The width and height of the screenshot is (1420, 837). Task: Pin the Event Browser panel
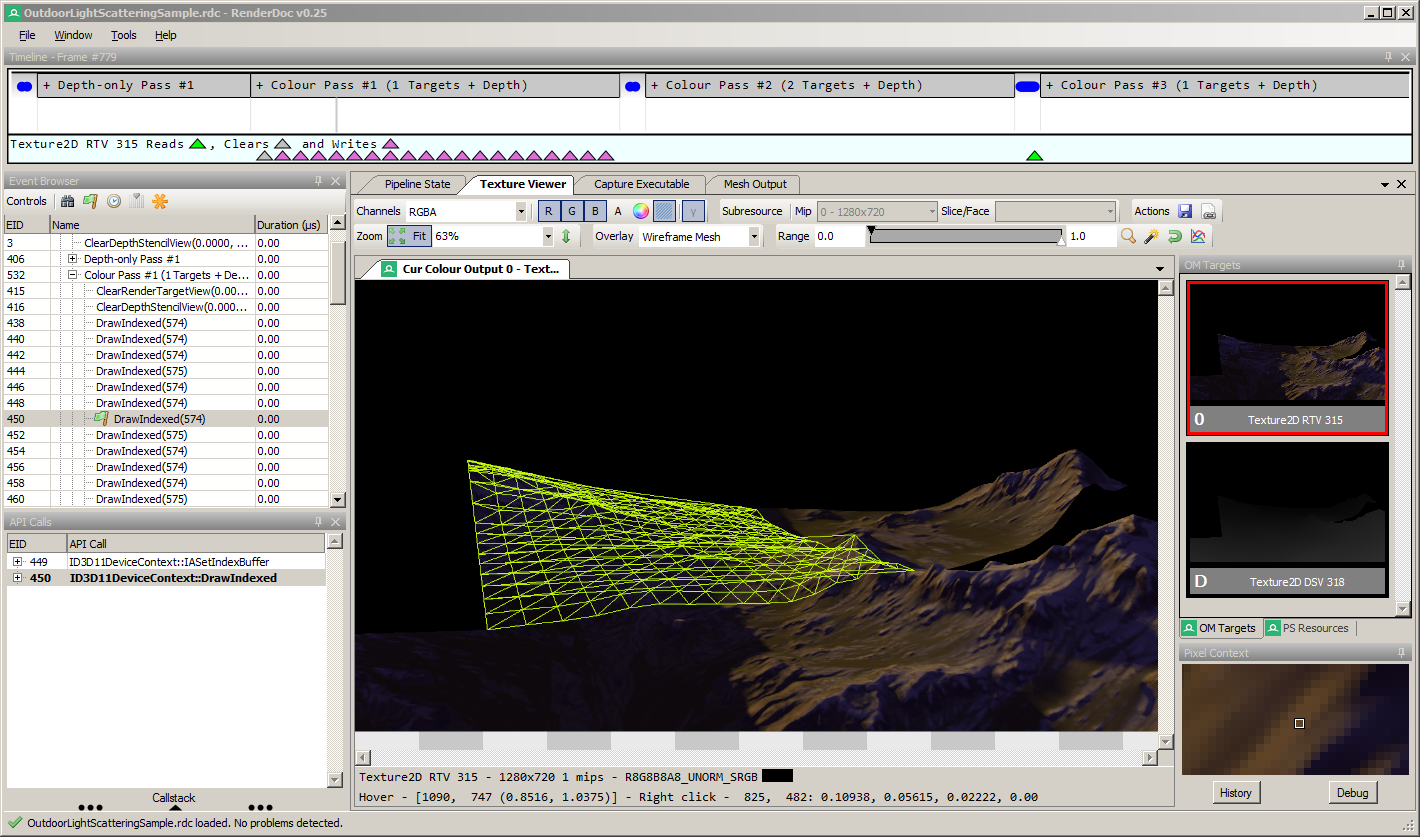tap(319, 181)
